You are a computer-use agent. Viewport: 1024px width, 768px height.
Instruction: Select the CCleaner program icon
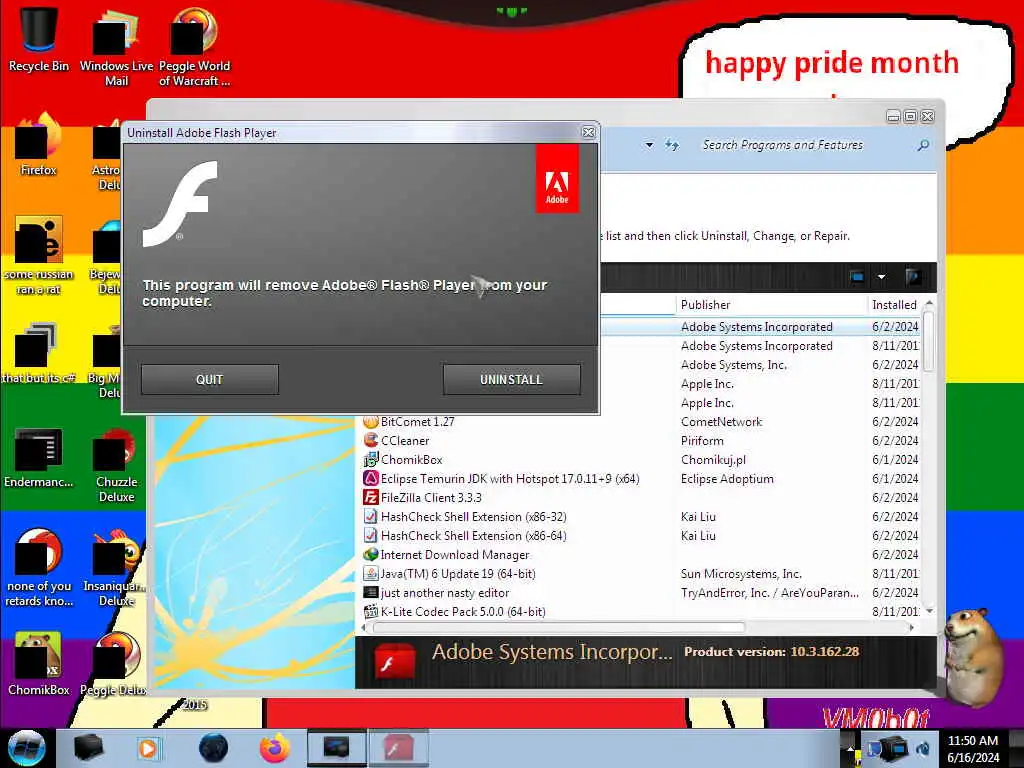[370, 440]
